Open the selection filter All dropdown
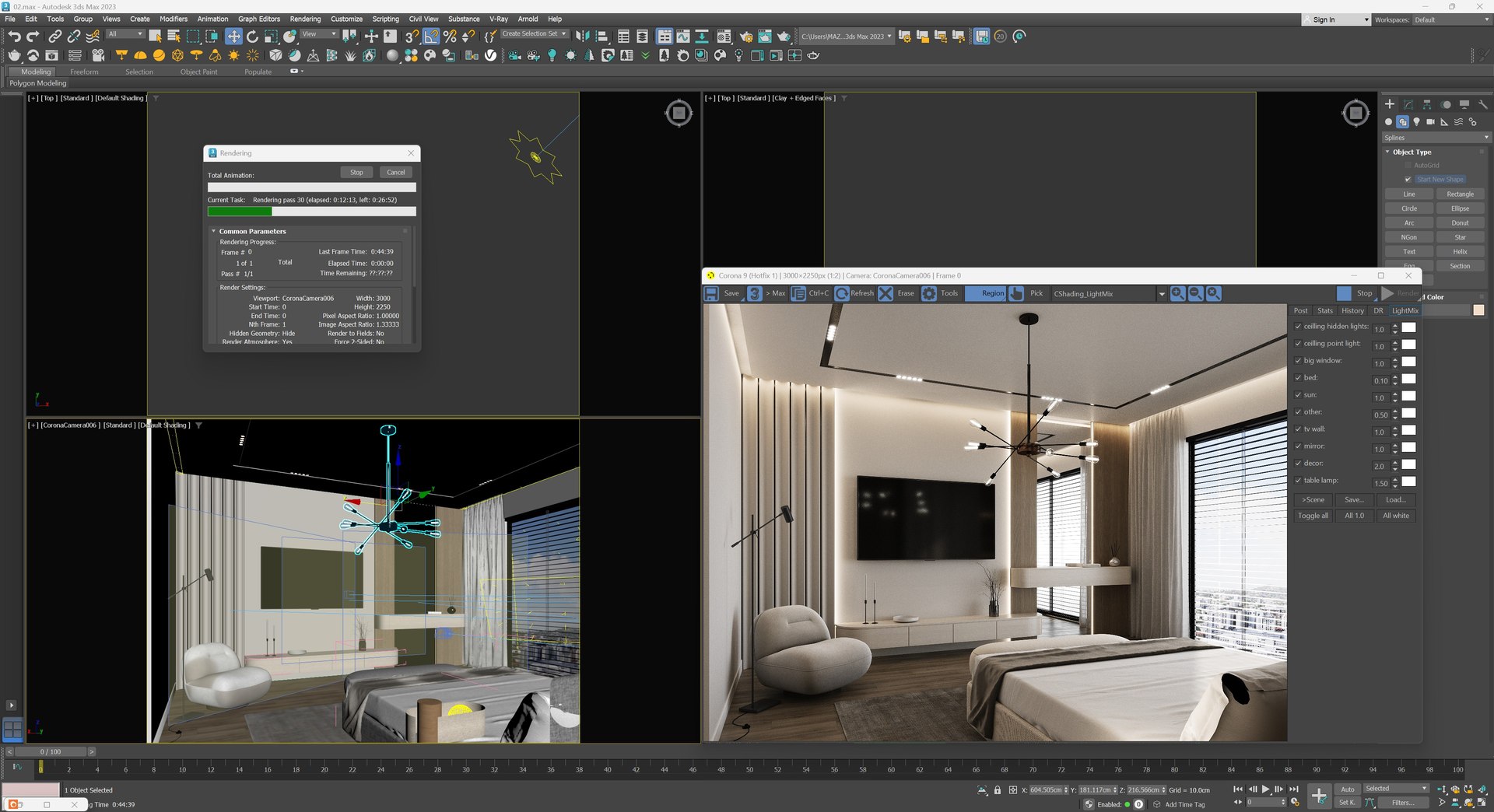Screen dimensions: 1494x812 pyautogui.click(x=124, y=34)
